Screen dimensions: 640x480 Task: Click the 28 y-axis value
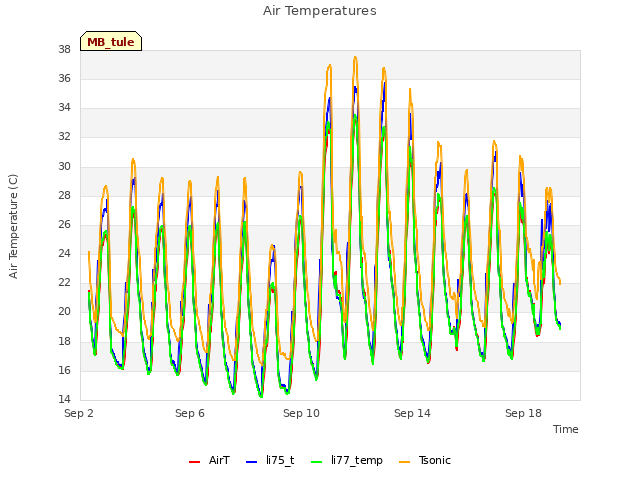click(64, 195)
